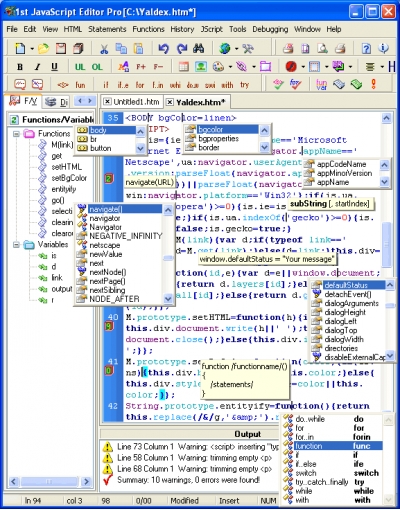Select the F/V panel tab
400x510 pixels.
(x=24, y=101)
